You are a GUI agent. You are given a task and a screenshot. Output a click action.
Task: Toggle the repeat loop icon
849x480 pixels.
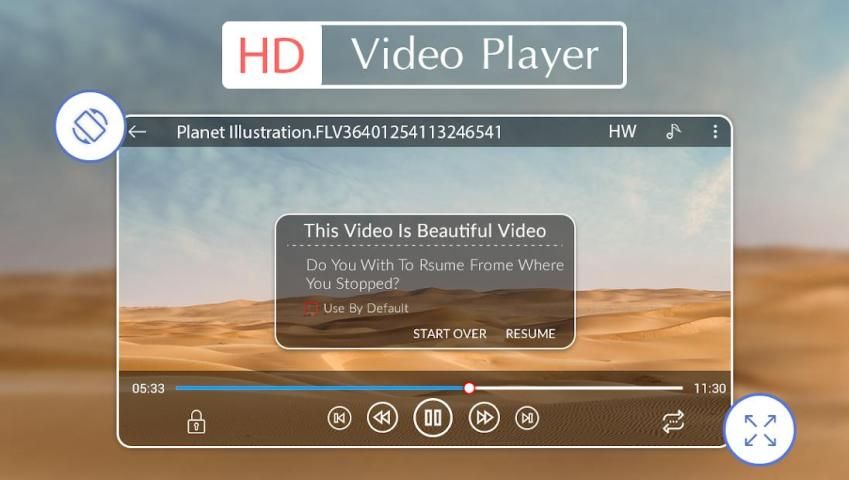pos(673,422)
